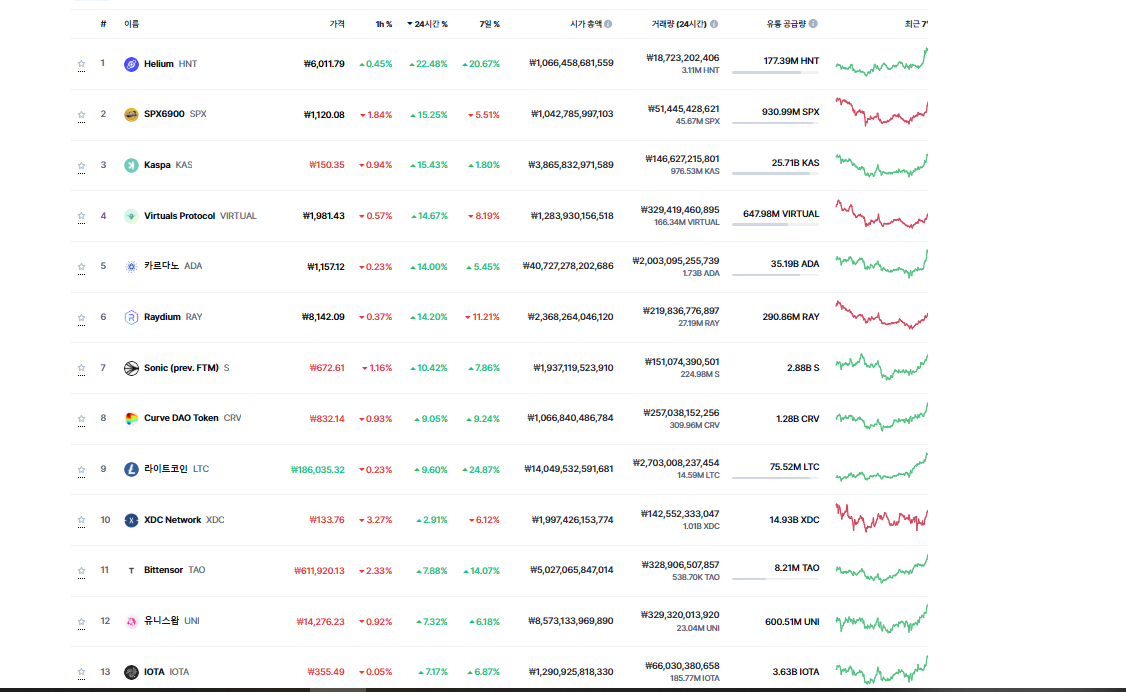Click the XDC Network coin logo

click(x=131, y=520)
